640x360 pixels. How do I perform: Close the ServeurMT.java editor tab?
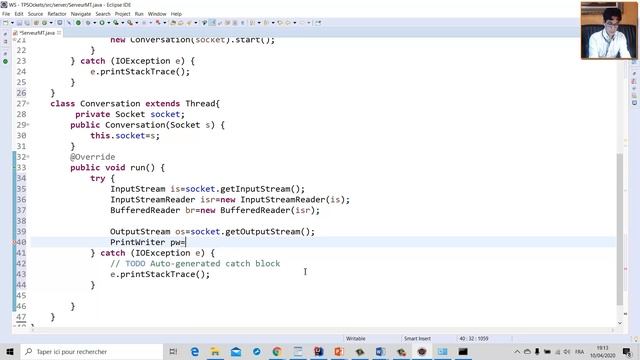[59, 33]
